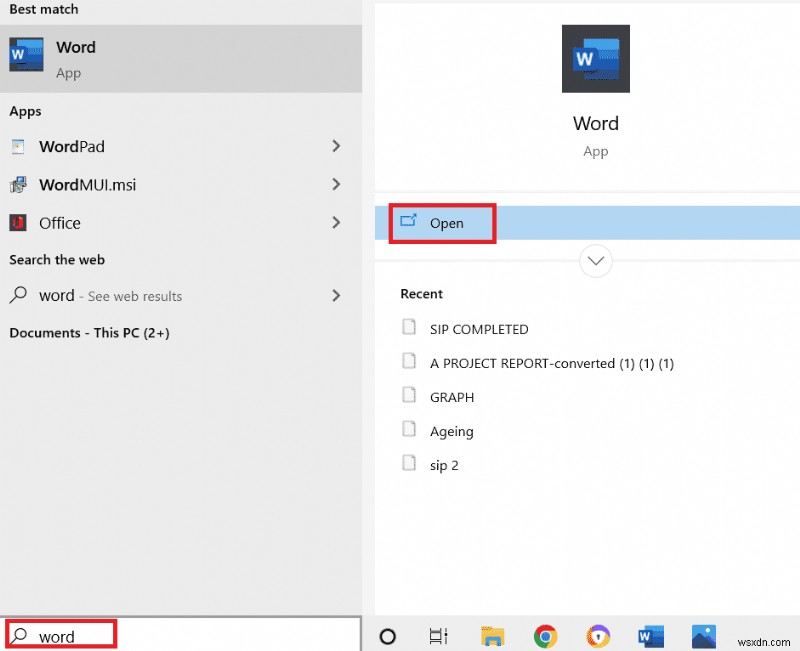
Task: Show Documents - This PC results
Action: click(89, 333)
